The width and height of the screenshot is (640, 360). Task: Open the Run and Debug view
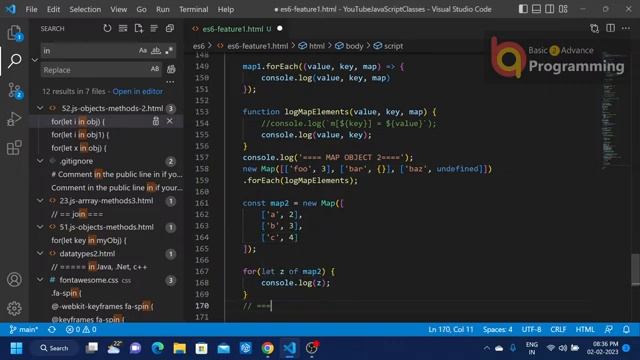14,119
